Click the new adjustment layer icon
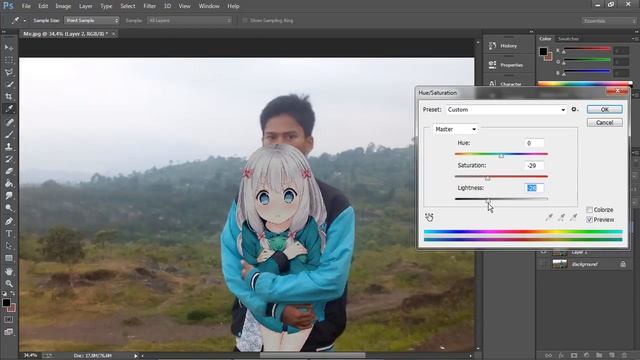The height and width of the screenshot is (360, 640). (x=587, y=356)
